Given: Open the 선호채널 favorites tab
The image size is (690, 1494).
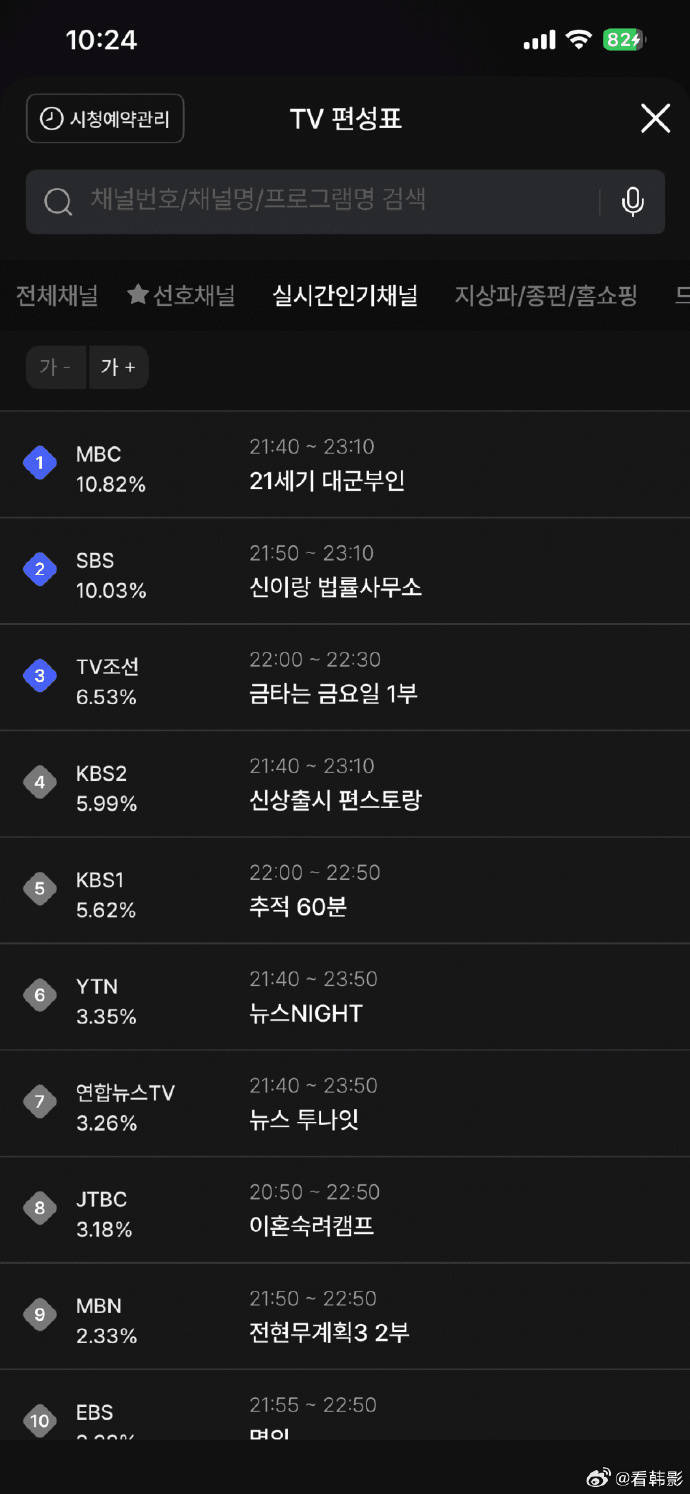Looking at the screenshot, I should [x=181, y=295].
